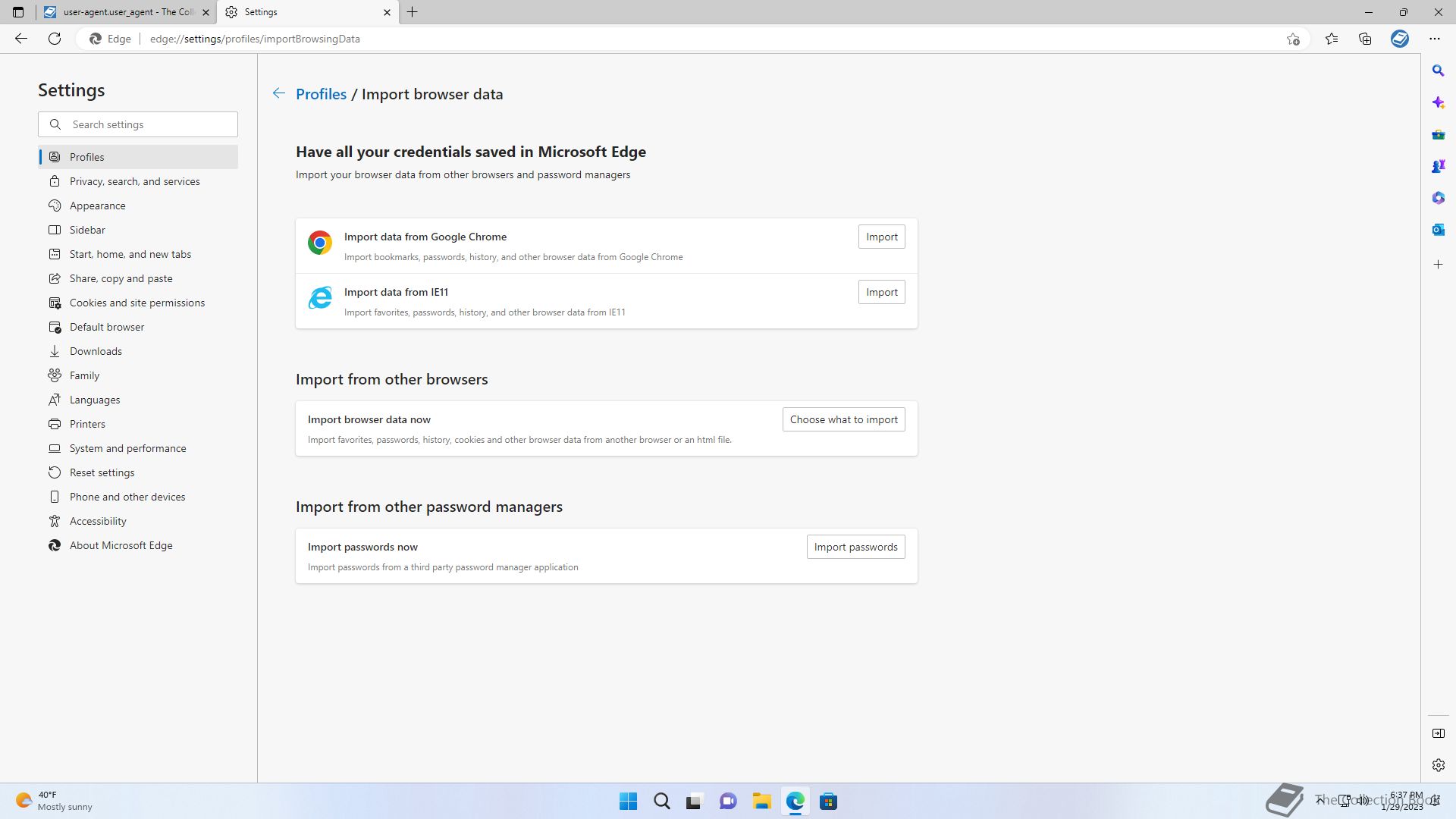Click the Profiles breadcrumb link
Viewport: 1456px width, 819px height.
[321, 94]
